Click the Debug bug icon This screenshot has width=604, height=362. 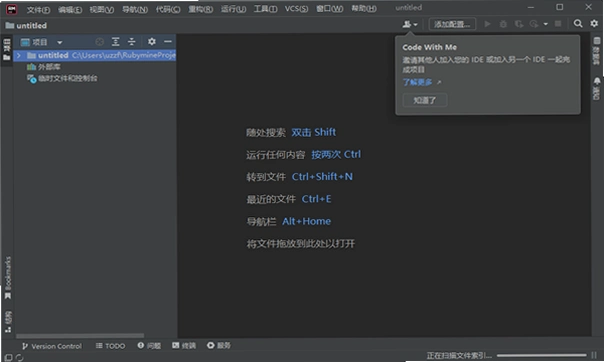tap(503, 24)
